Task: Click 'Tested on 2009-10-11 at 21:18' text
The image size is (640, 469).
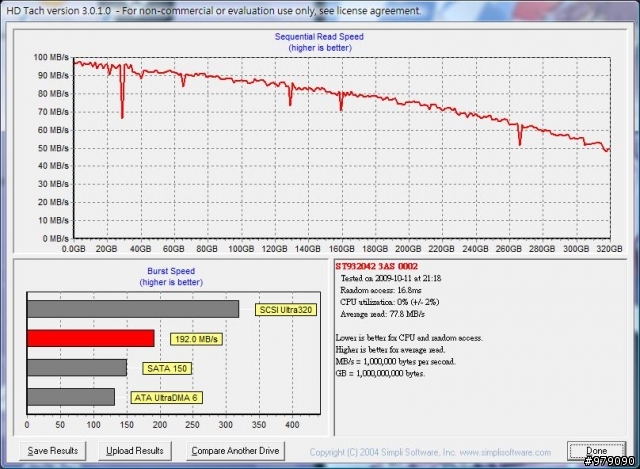Action: pyautogui.click(x=391, y=278)
